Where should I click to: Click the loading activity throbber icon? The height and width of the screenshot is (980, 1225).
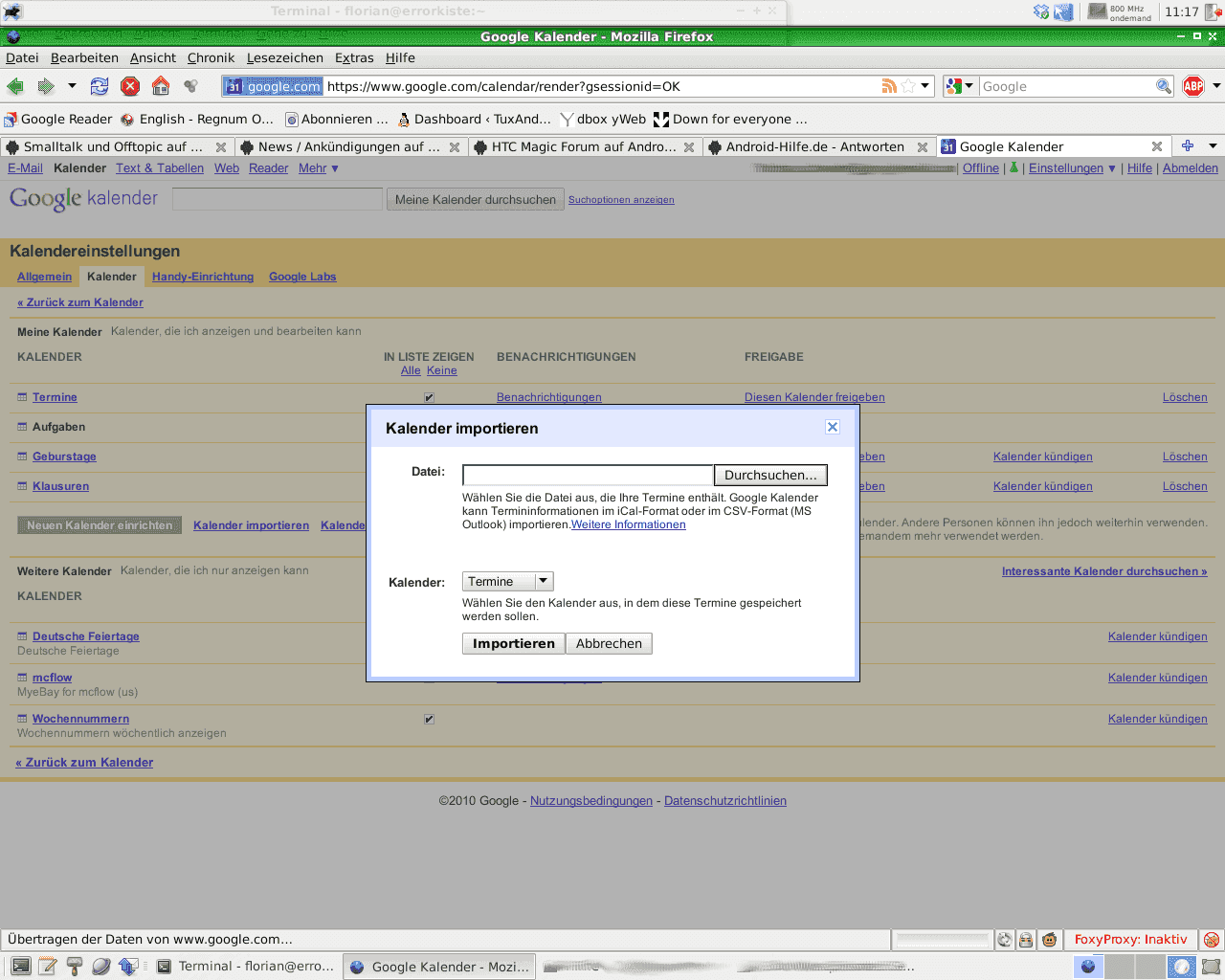coord(191,86)
